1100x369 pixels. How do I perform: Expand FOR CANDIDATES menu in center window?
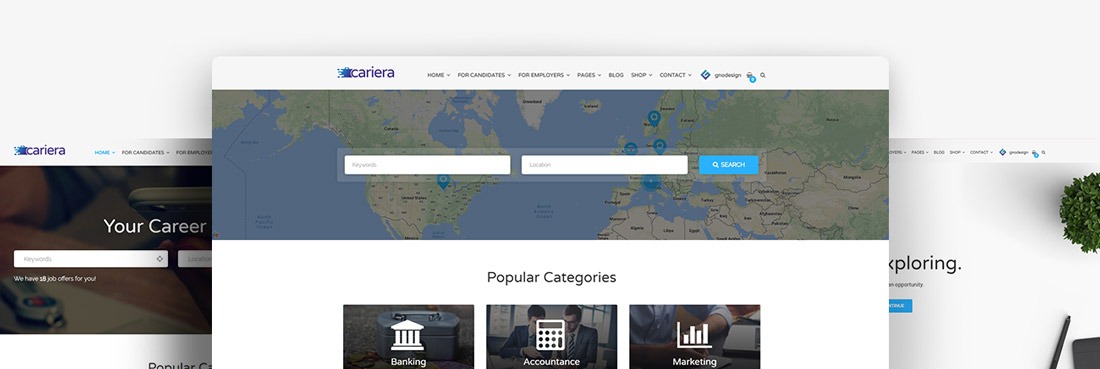pos(484,75)
